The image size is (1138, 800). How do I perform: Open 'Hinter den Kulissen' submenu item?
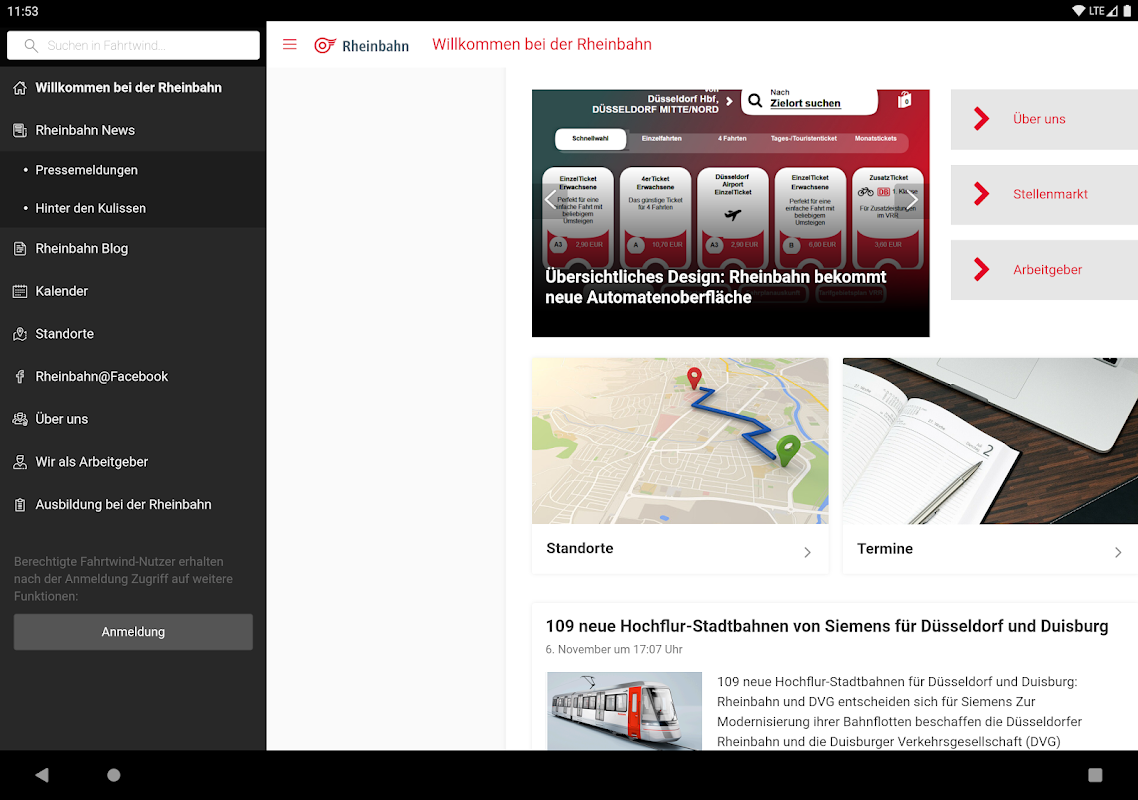133,208
